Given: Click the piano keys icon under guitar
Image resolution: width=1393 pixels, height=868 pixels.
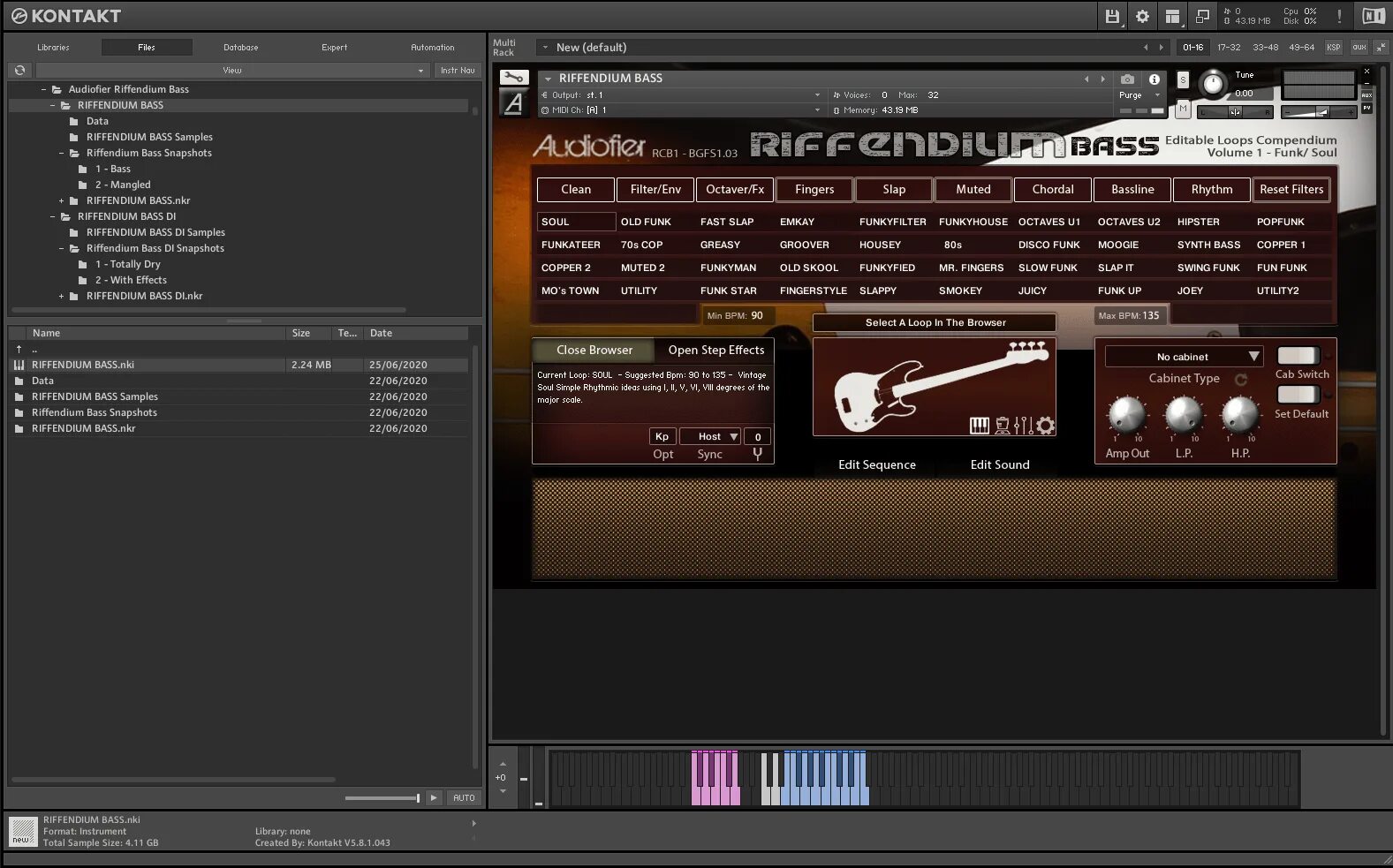Looking at the screenshot, I should pos(979,426).
